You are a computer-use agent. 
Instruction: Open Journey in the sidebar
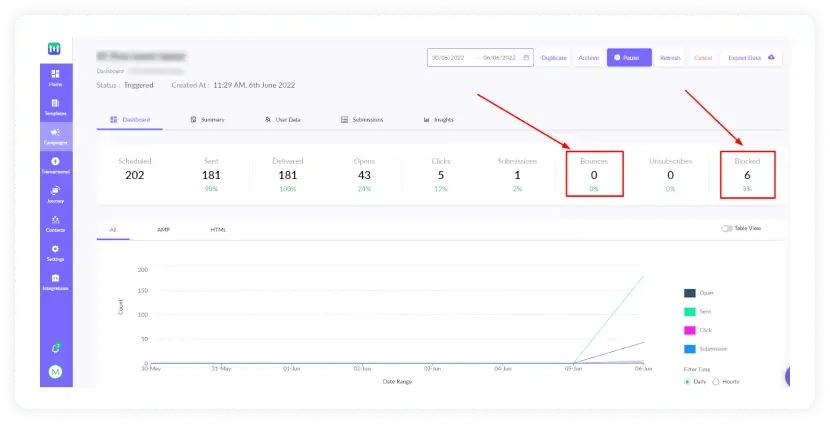click(55, 193)
